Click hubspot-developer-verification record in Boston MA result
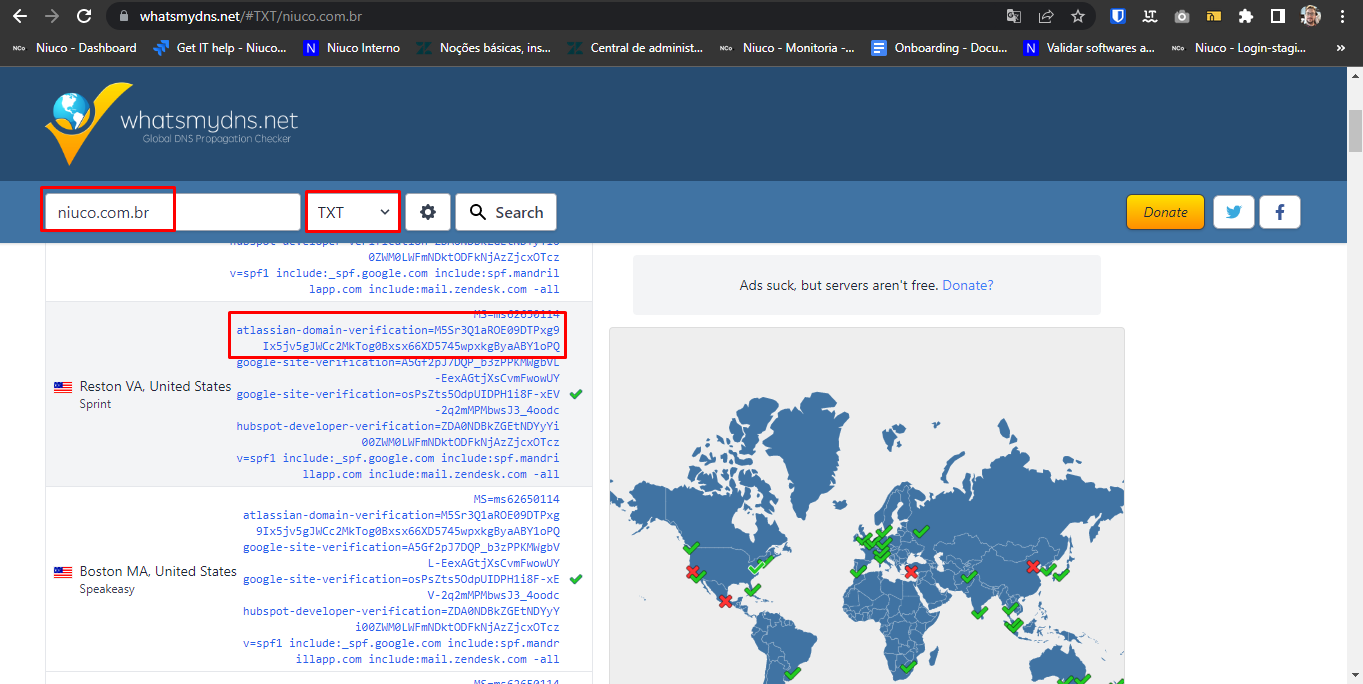1363x684 pixels. [401, 619]
